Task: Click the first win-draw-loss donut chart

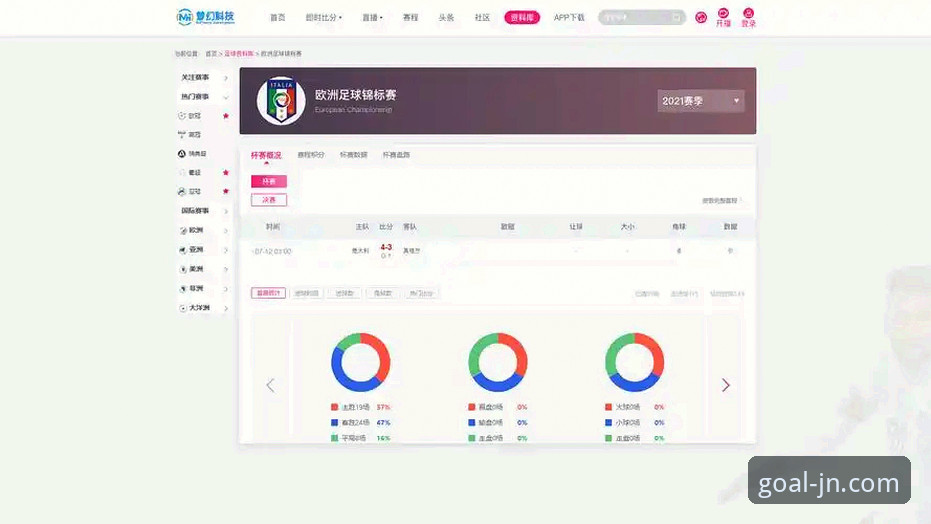Action: [360, 362]
